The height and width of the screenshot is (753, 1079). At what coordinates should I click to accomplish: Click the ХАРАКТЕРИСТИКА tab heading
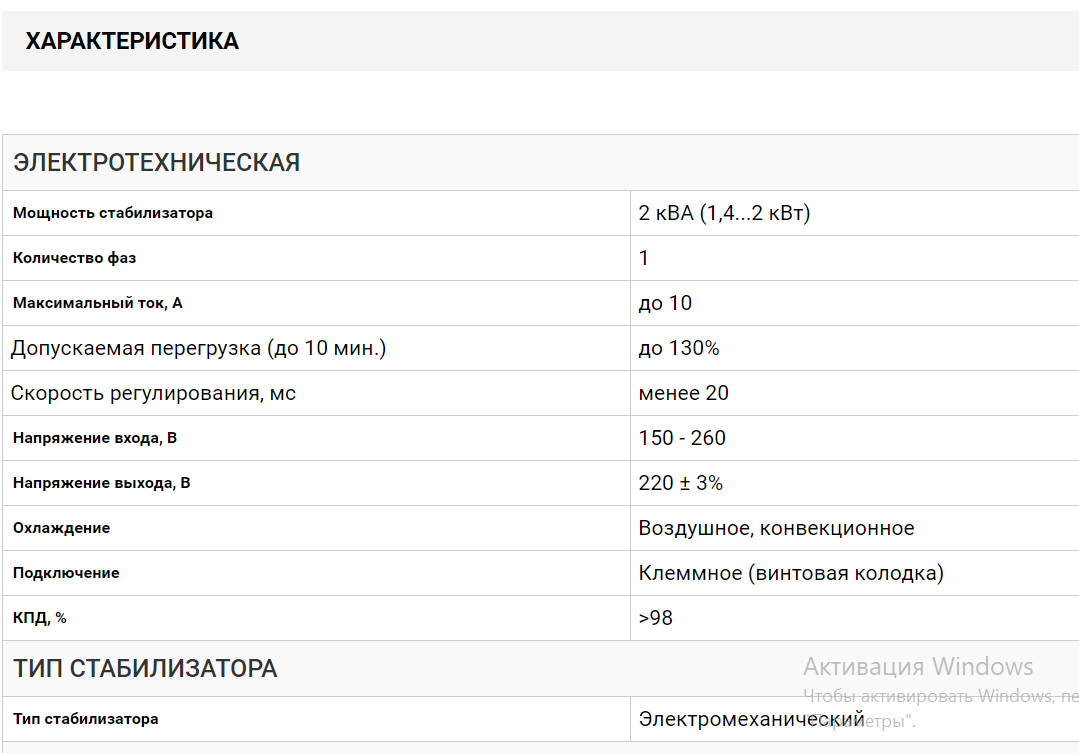point(132,41)
